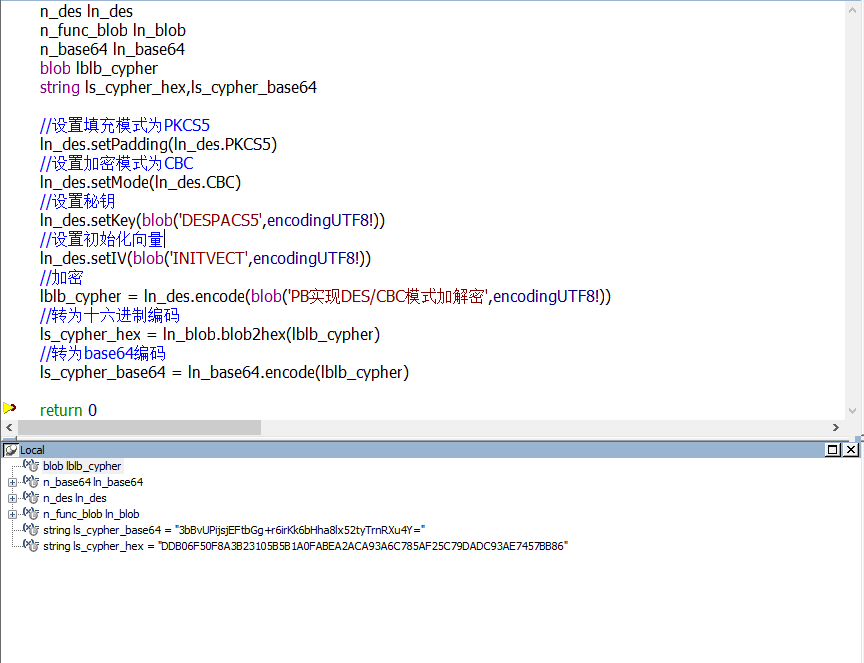Click the comment '//转为十六进制编码'

pos(110,316)
